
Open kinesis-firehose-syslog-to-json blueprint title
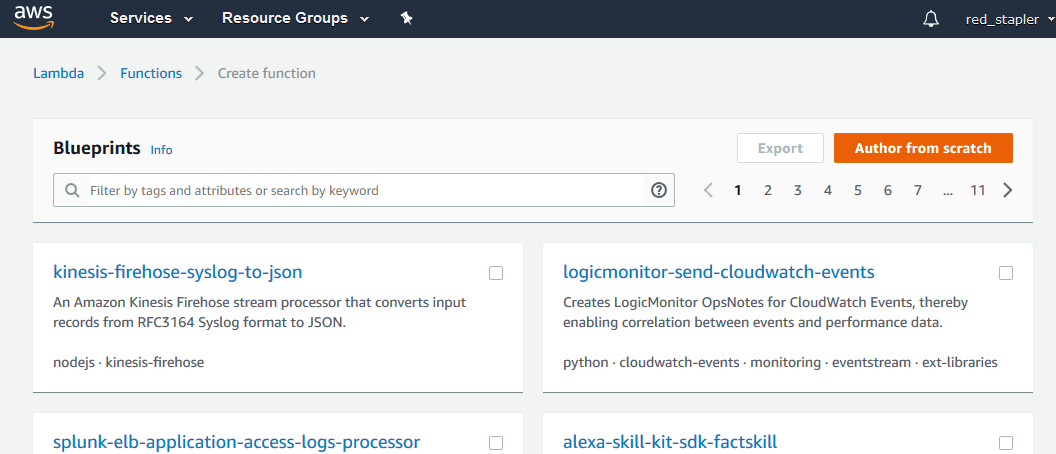[178, 272]
